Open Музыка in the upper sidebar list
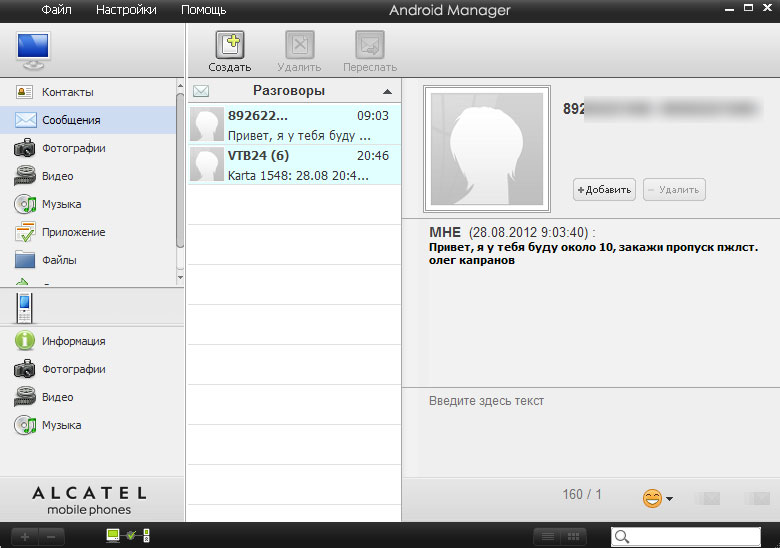780x548 pixels. 61,204
